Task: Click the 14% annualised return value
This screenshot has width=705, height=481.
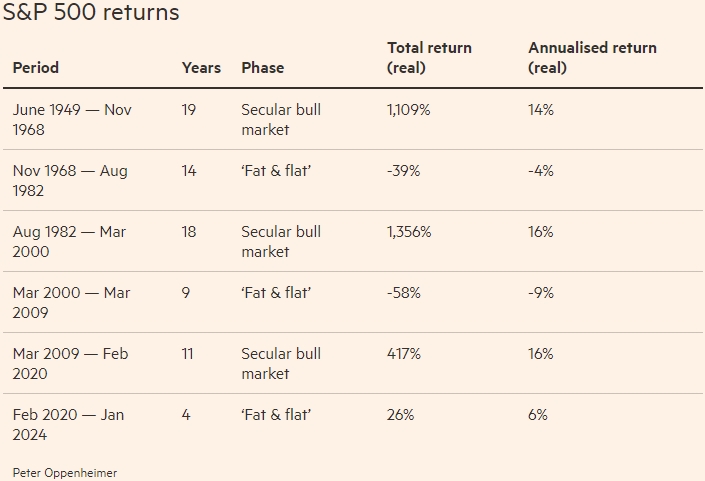Action: coord(540,110)
